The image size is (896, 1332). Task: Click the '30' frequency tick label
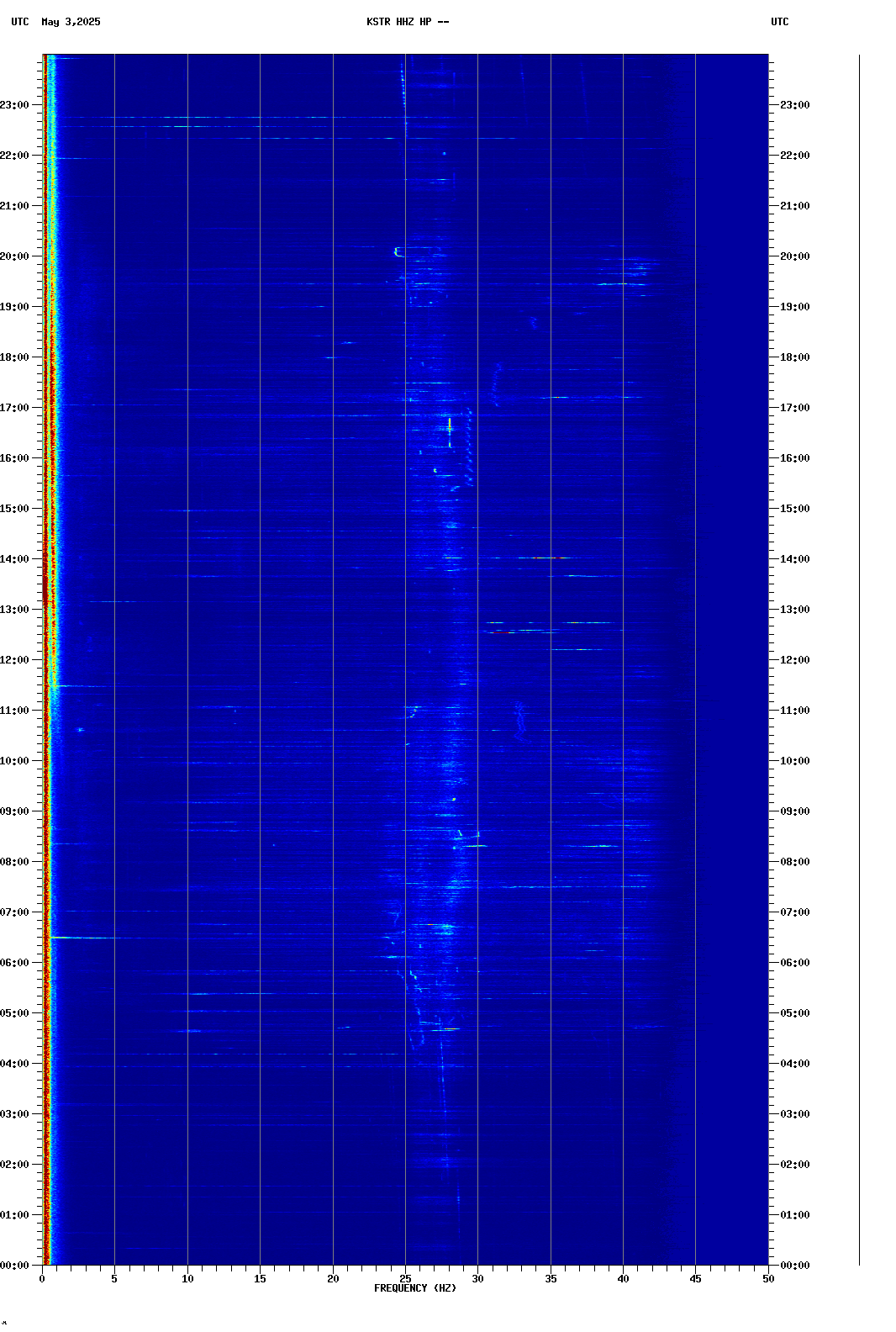[x=477, y=1279]
